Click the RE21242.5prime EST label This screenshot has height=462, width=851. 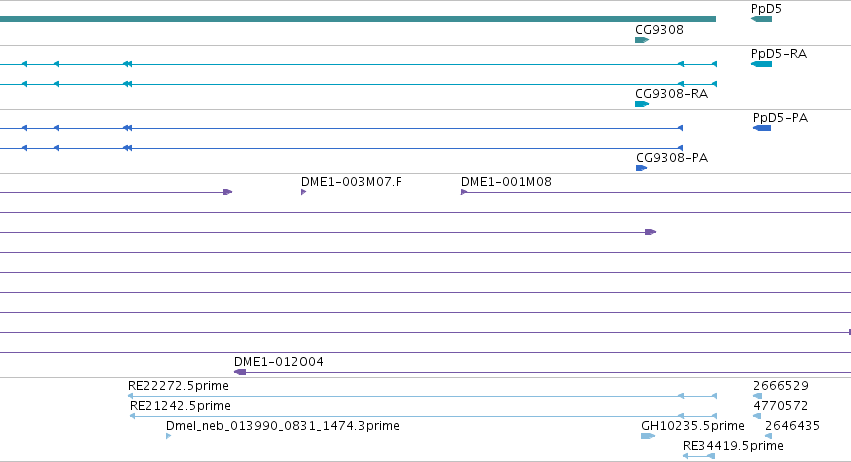180,406
